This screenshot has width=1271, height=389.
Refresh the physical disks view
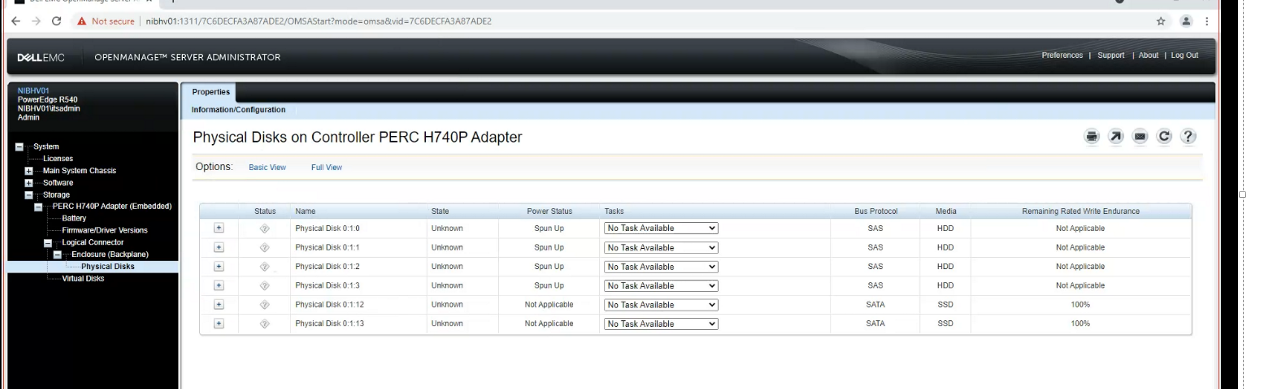(1164, 137)
